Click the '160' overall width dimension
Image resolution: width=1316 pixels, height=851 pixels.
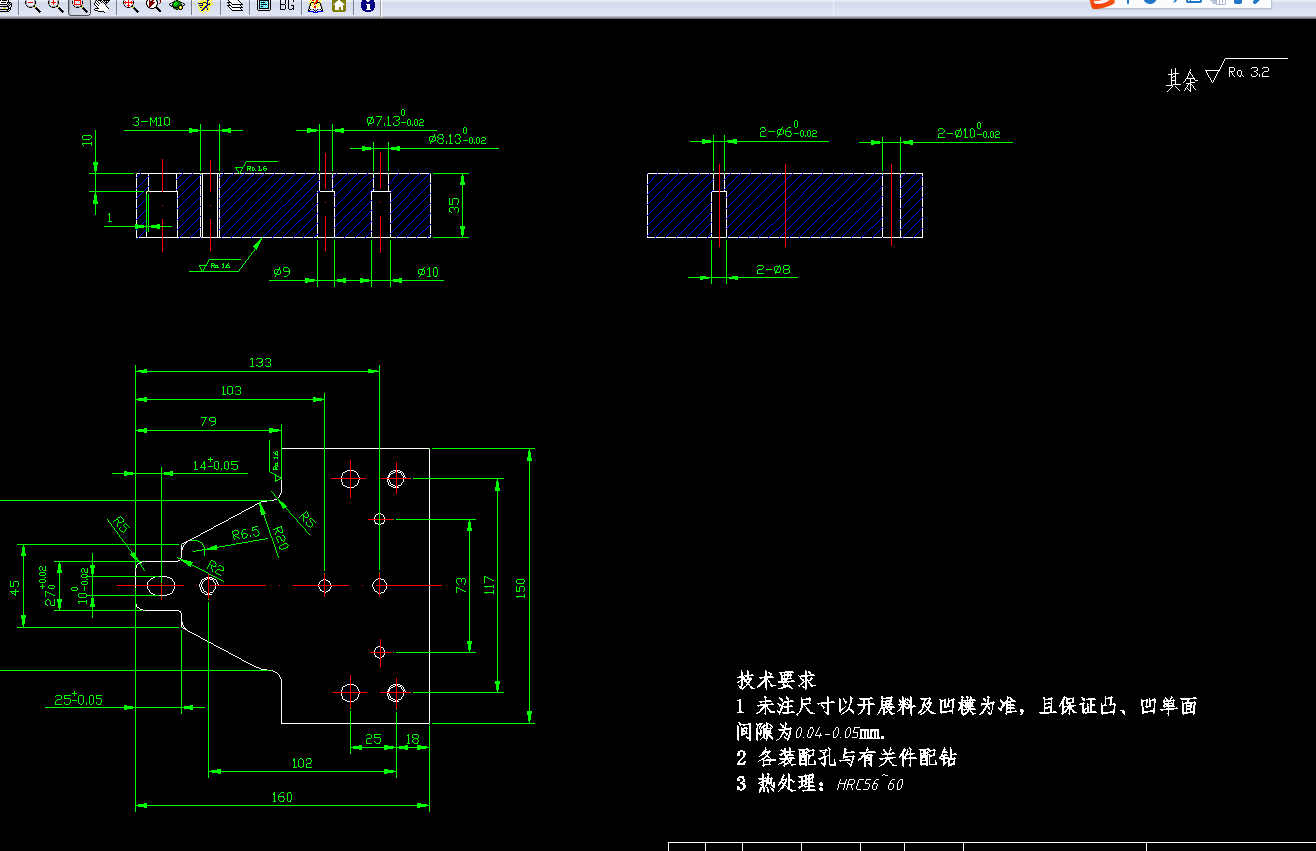click(282, 798)
